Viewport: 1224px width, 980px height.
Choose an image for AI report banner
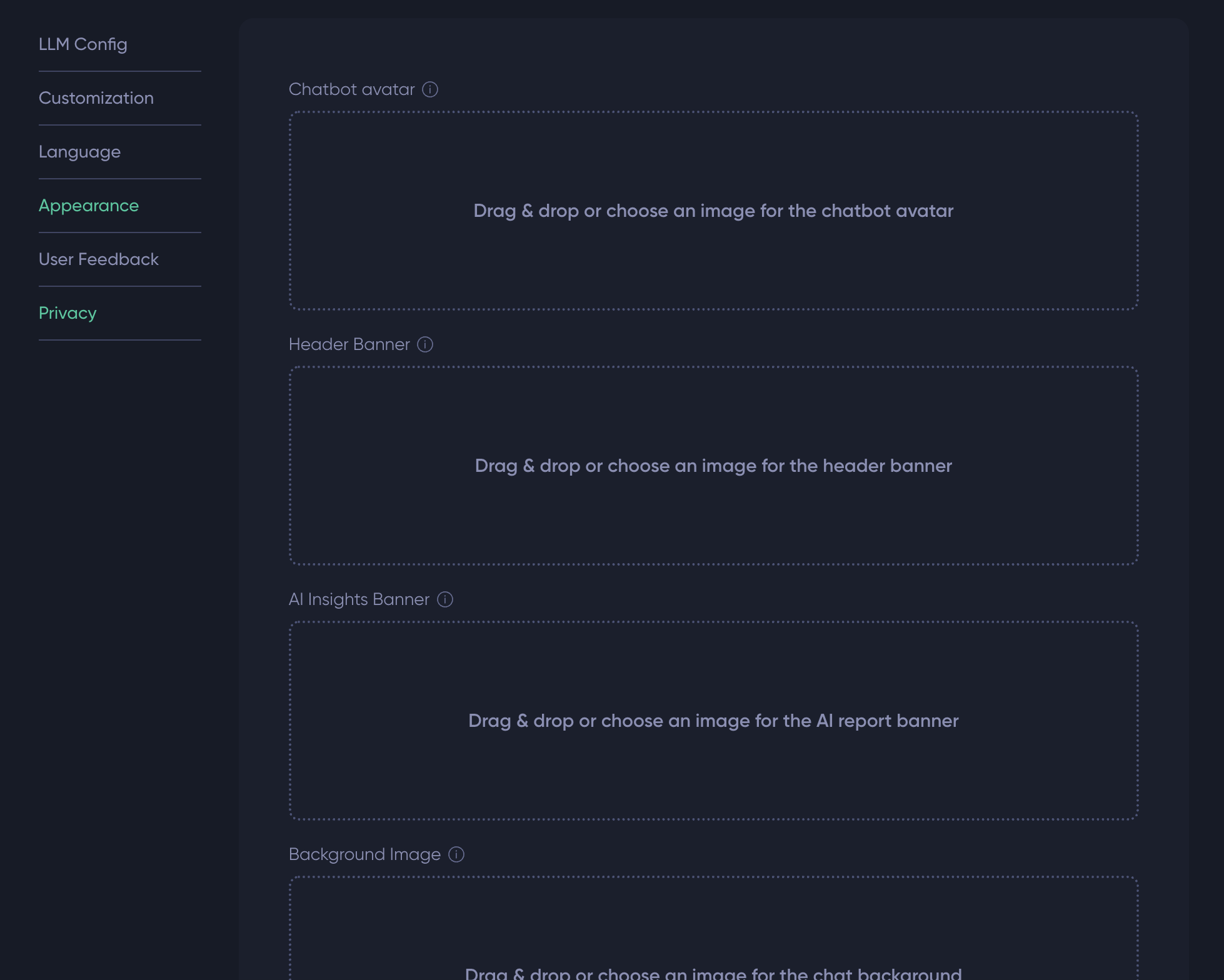(713, 721)
